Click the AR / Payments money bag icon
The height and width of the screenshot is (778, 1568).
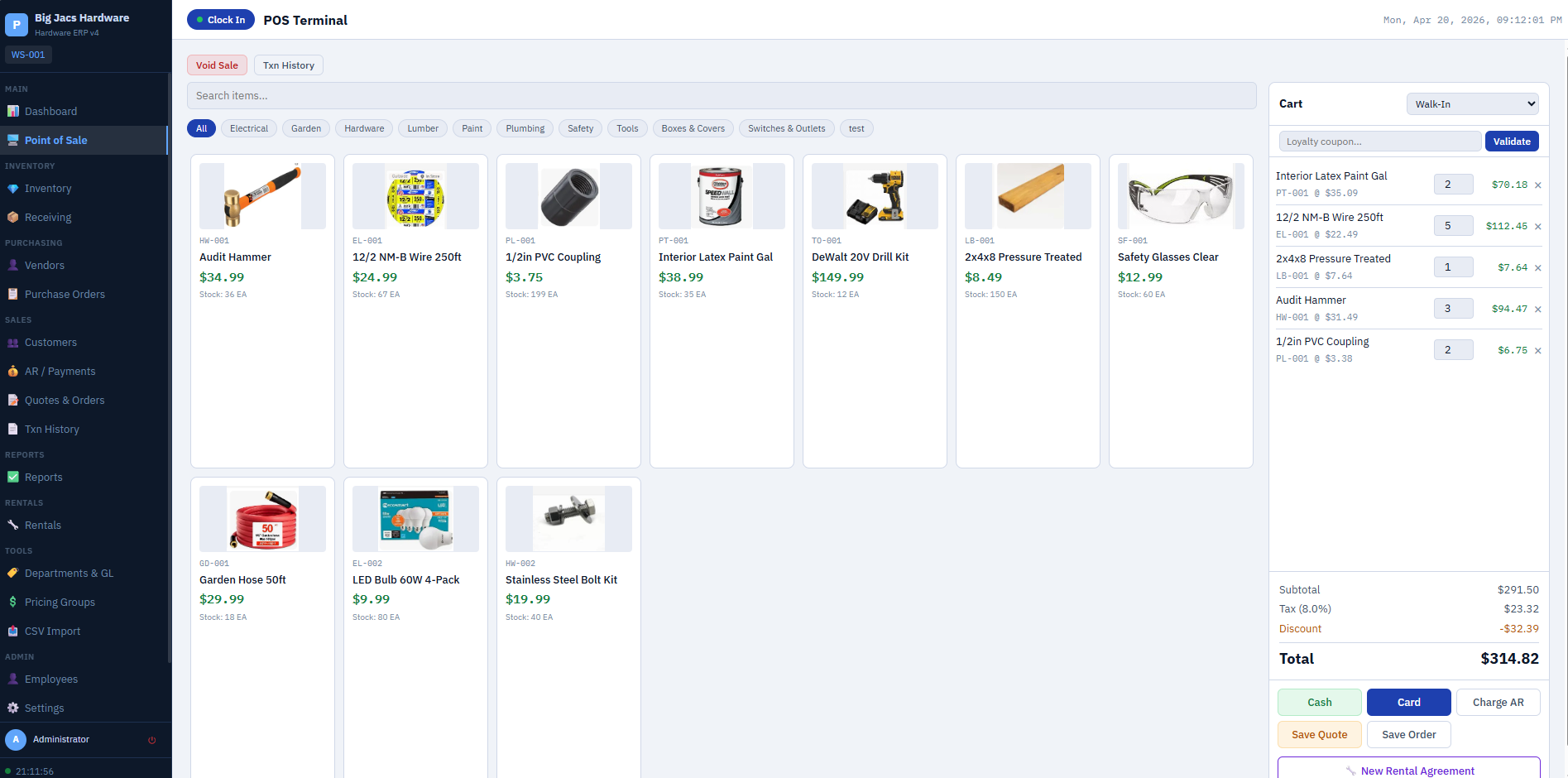(x=13, y=371)
